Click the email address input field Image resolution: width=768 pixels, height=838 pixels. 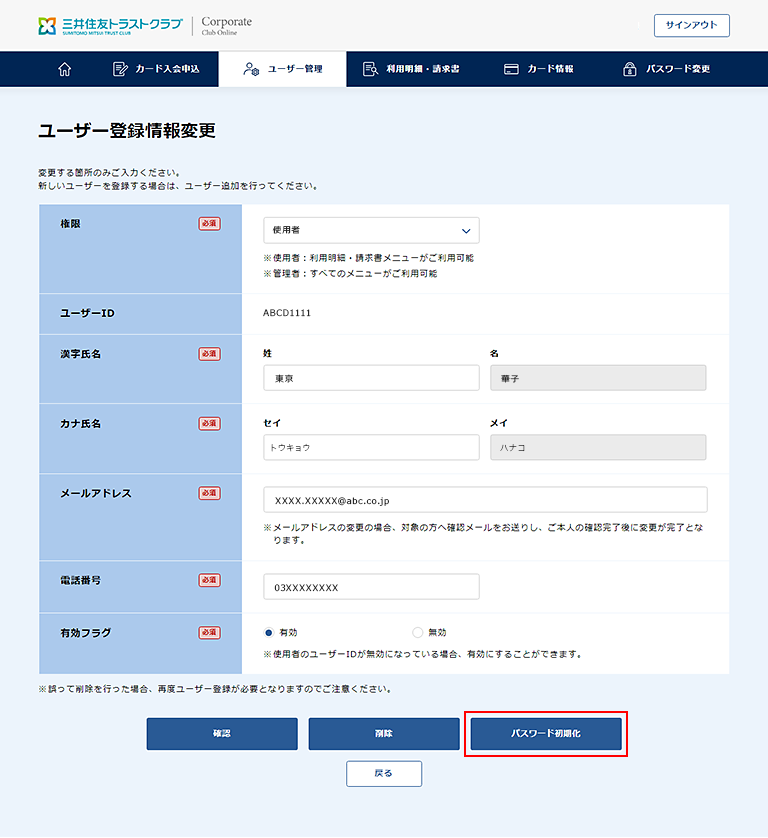(485, 500)
